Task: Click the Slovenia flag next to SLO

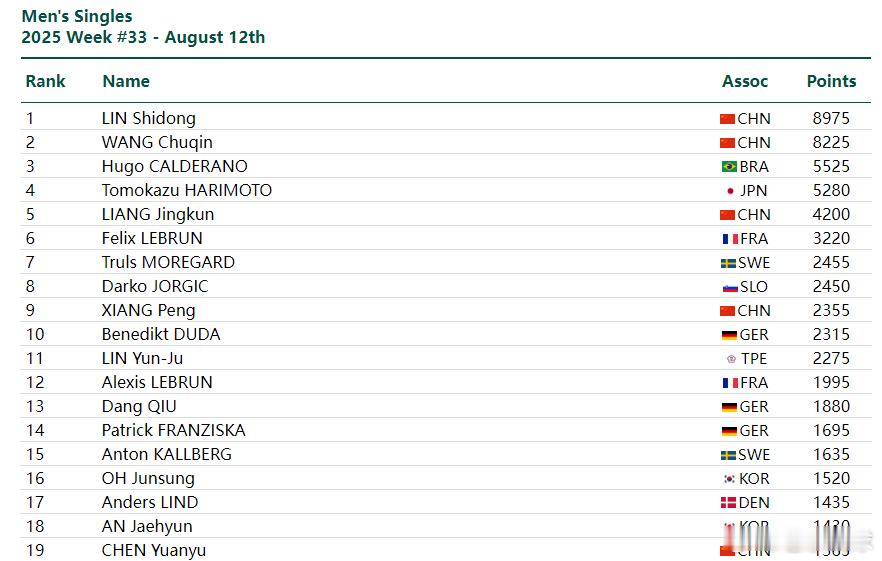Action: point(730,287)
